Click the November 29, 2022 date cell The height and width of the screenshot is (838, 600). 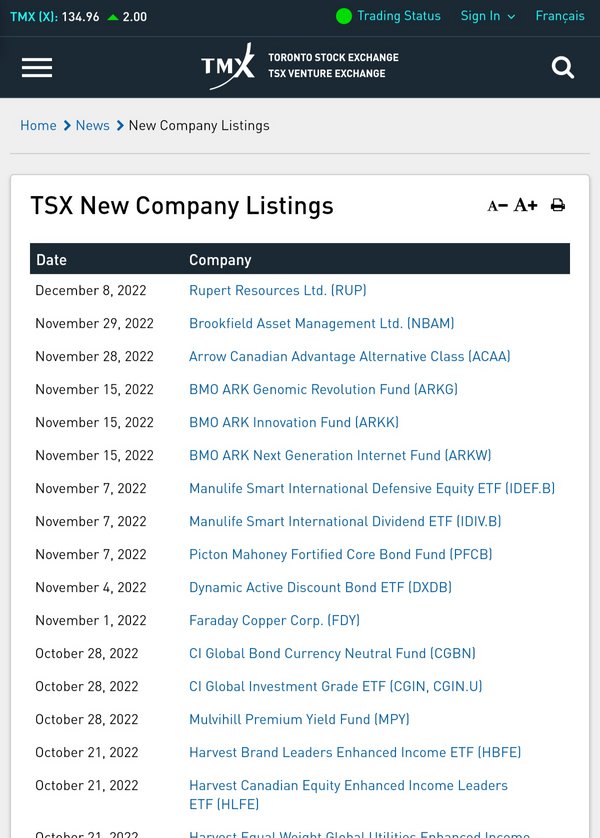point(95,323)
